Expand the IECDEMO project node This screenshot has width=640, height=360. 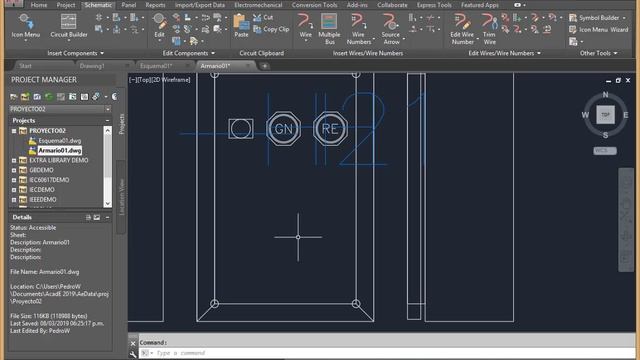[14, 190]
